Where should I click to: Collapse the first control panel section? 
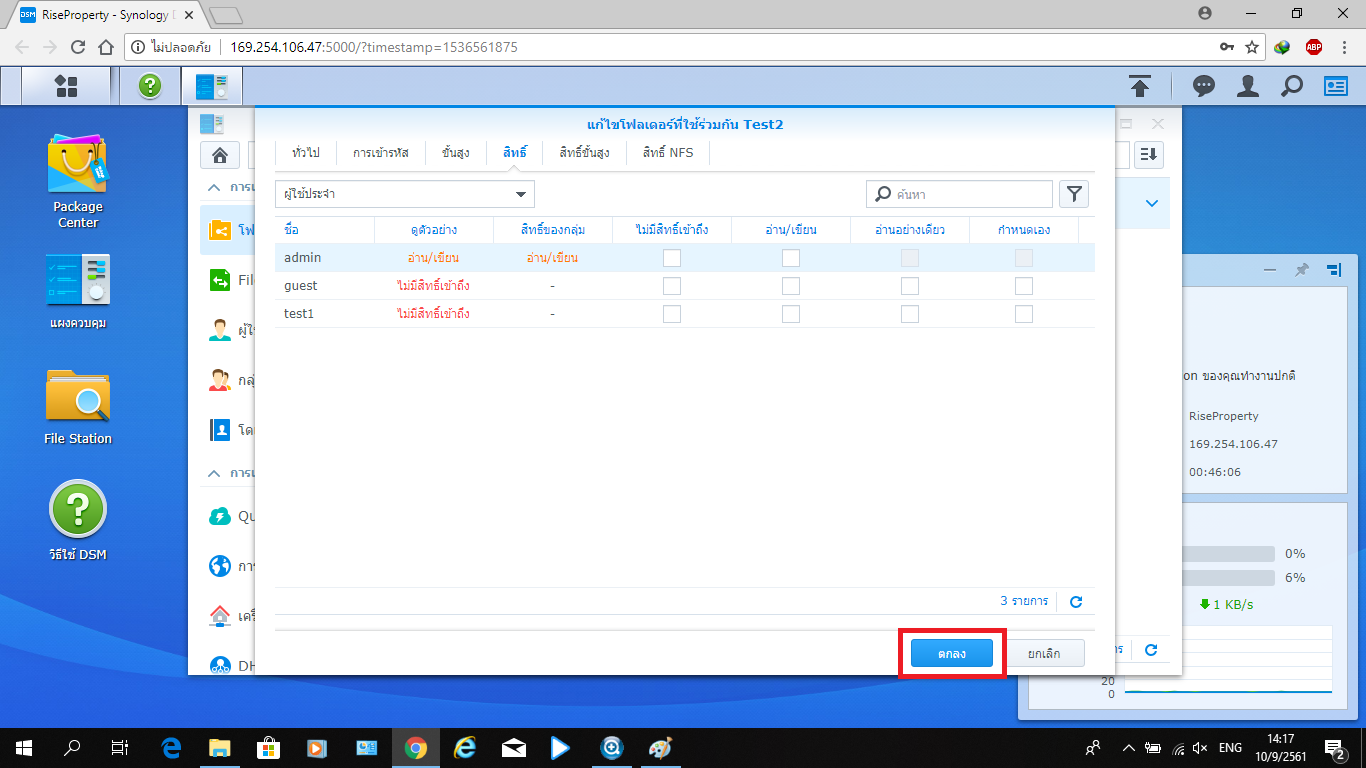pyautogui.click(x=214, y=187)
